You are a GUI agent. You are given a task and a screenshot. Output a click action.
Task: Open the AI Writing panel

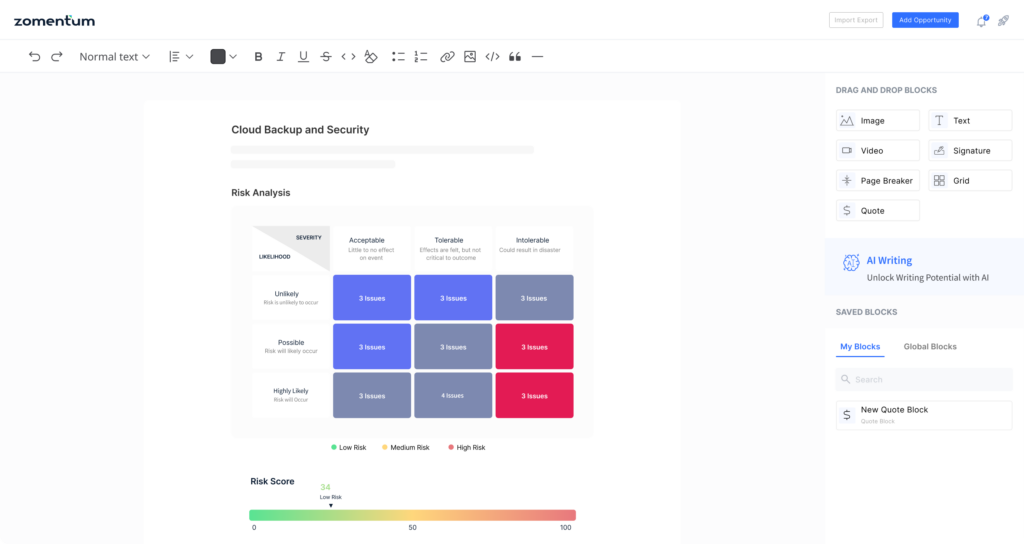click(x=924, y=267)
